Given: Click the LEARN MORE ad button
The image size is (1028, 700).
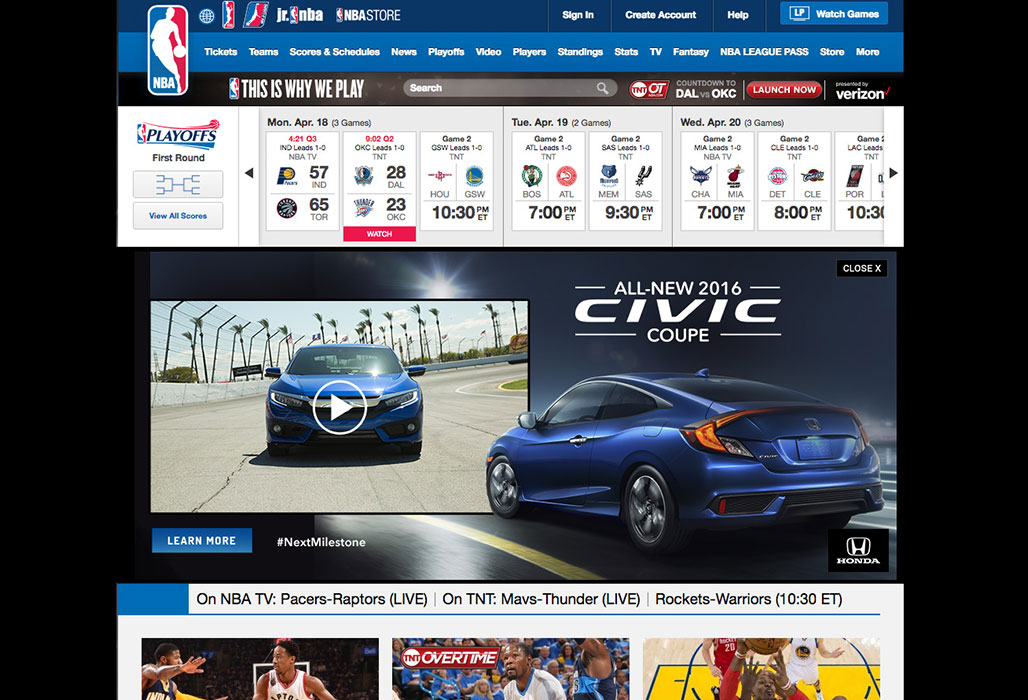Looking at the screenshot, I should (201, 541).
